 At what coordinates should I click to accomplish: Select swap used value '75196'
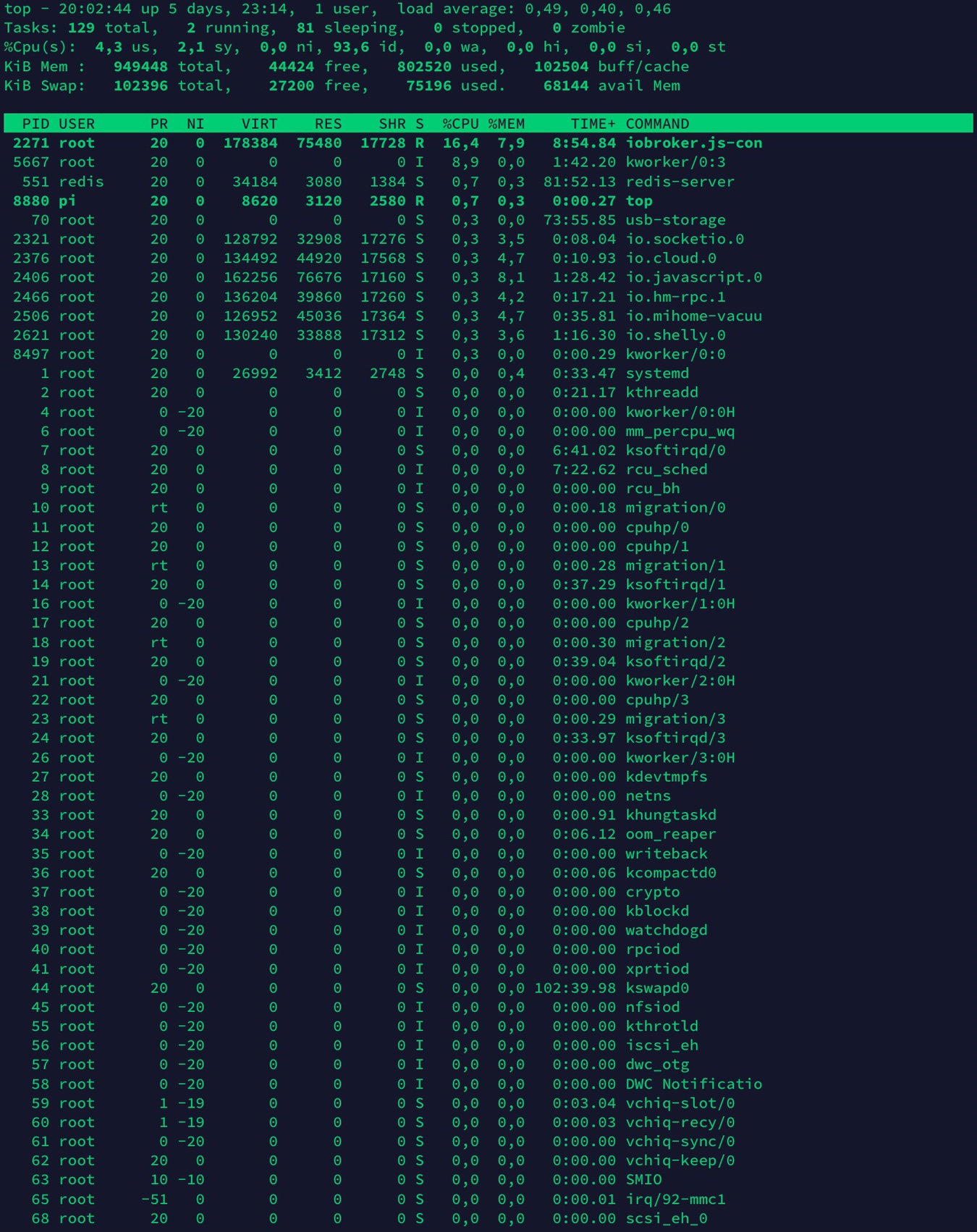click(428, 85)
